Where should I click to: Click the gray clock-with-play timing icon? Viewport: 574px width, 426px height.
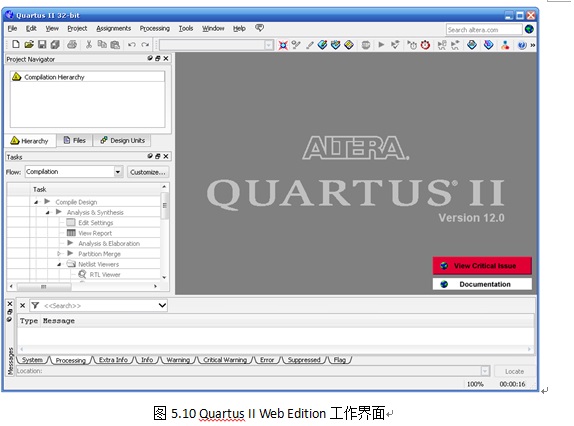coord(412,45)
